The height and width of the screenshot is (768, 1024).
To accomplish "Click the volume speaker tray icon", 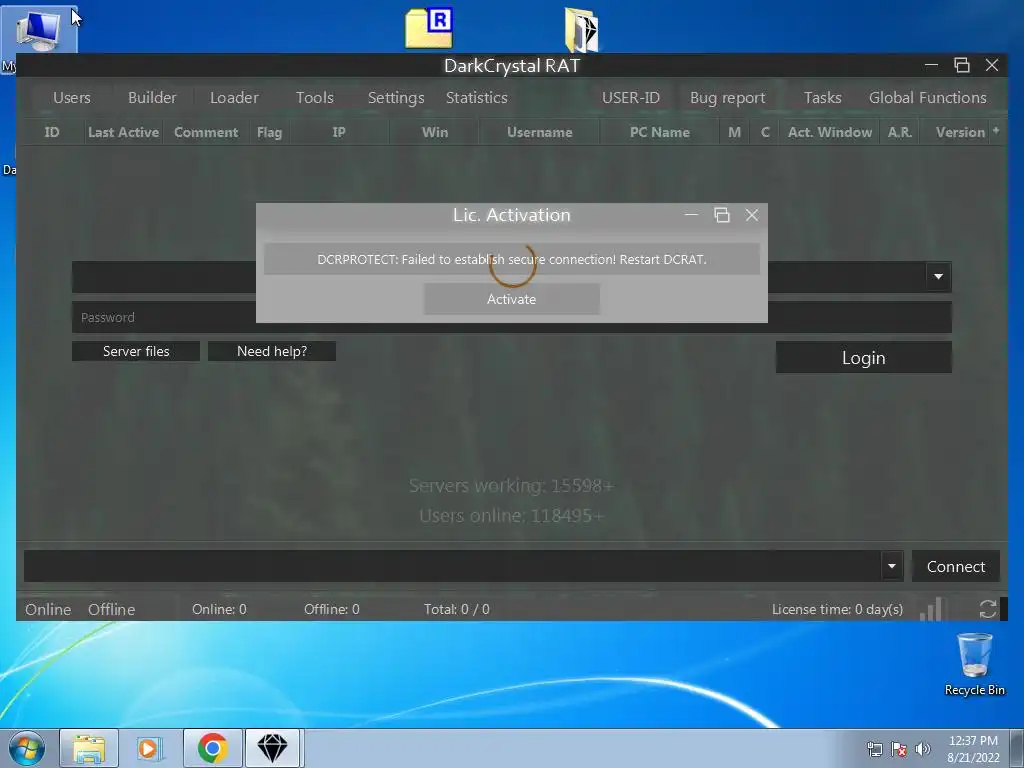I will coord(922,749).
